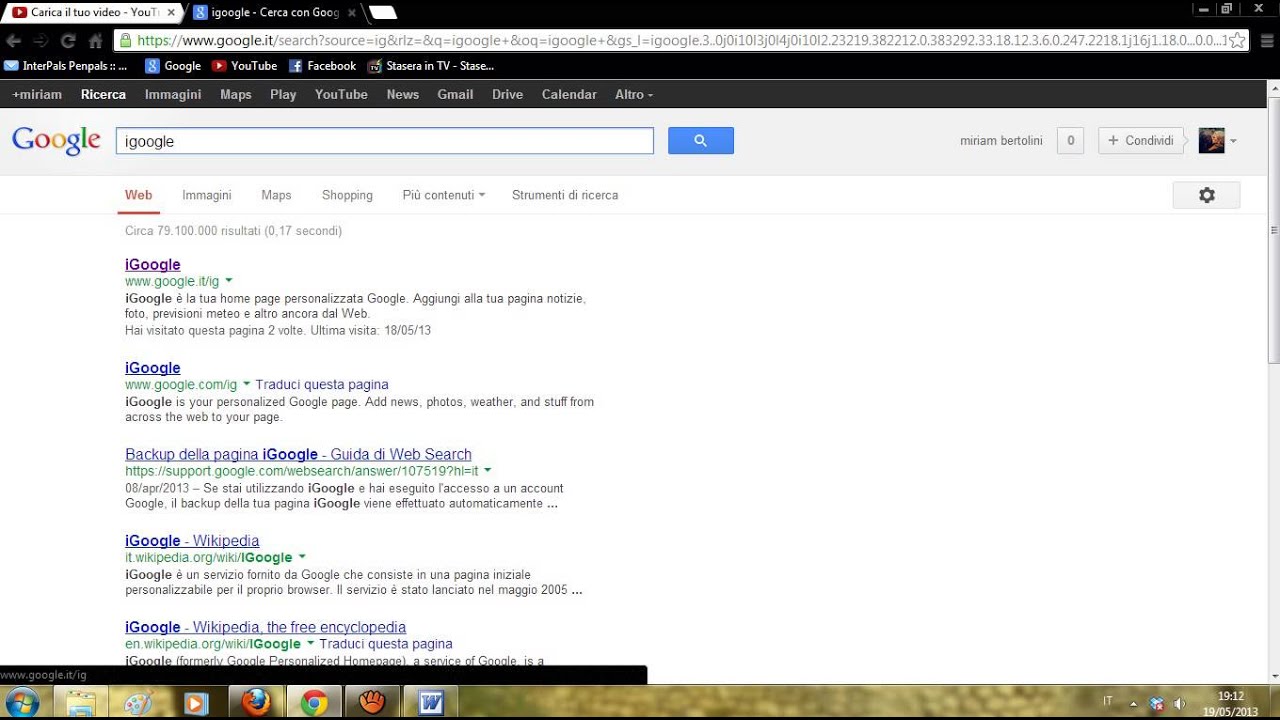The height and width of the screenshot is (720, 1280).
Task: Select igoogle - Cerca con Google tab
Action: [275, 12]
